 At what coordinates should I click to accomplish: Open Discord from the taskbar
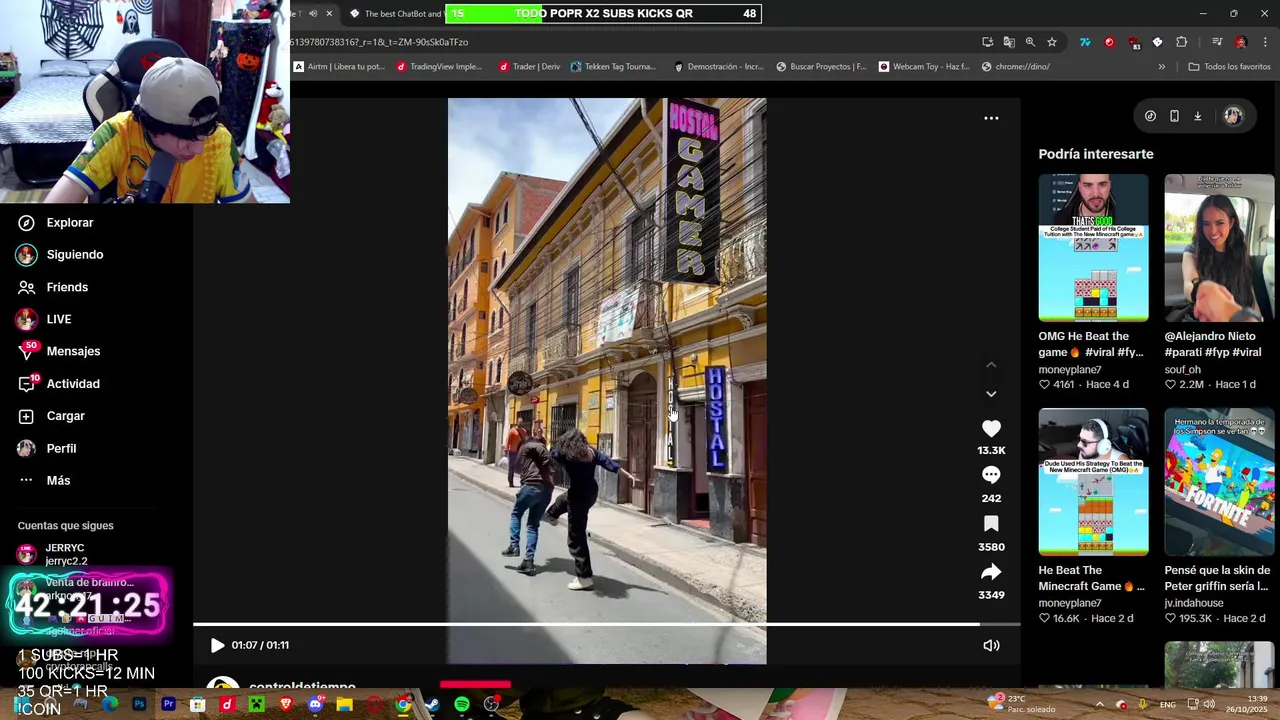[315, 705]
